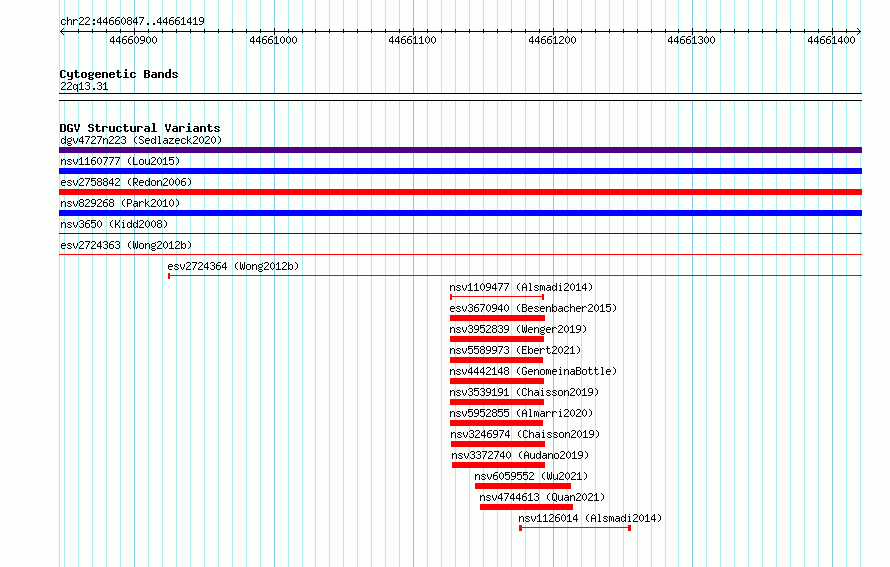
Task: Click the DGV Structural Variants track title
Action: point(140,128)
